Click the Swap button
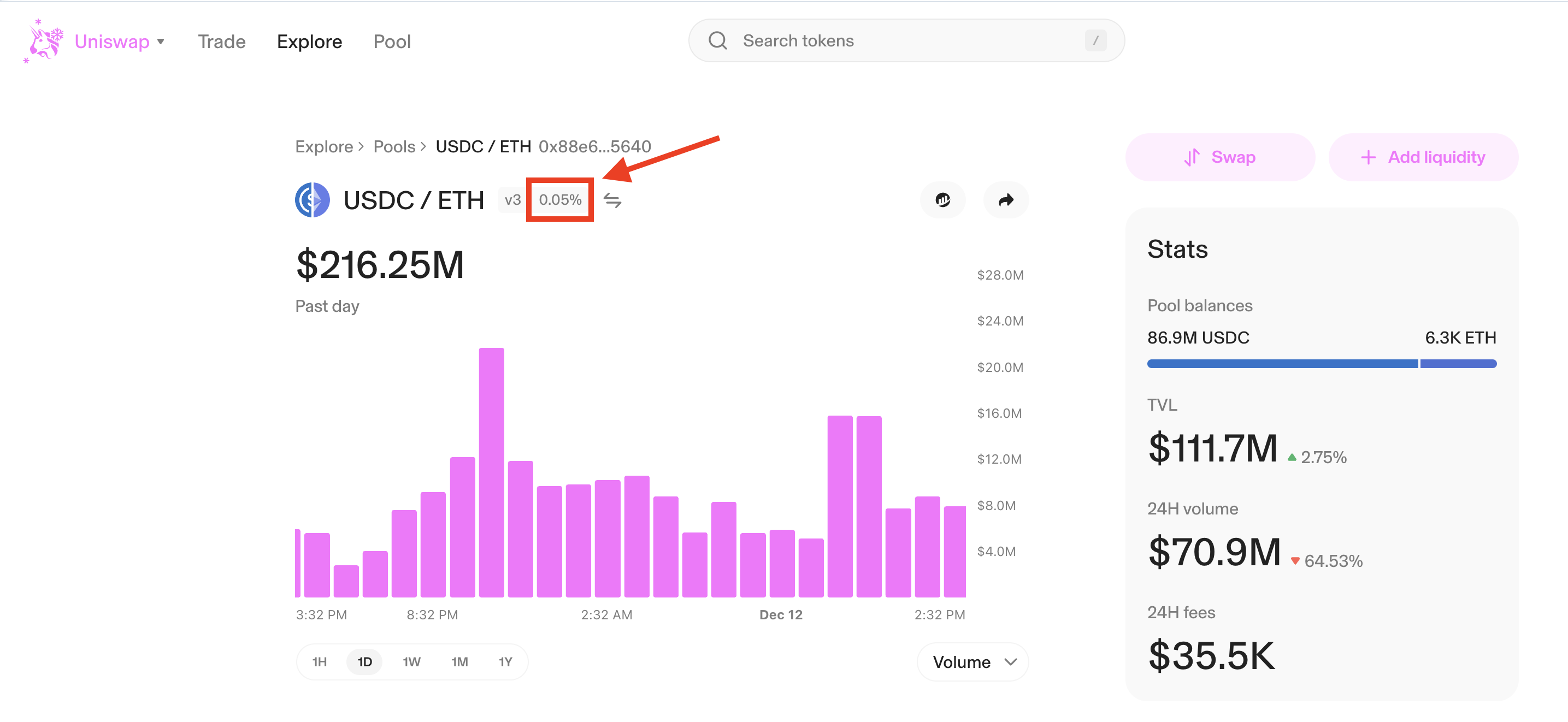 [x=1220, y=157]
